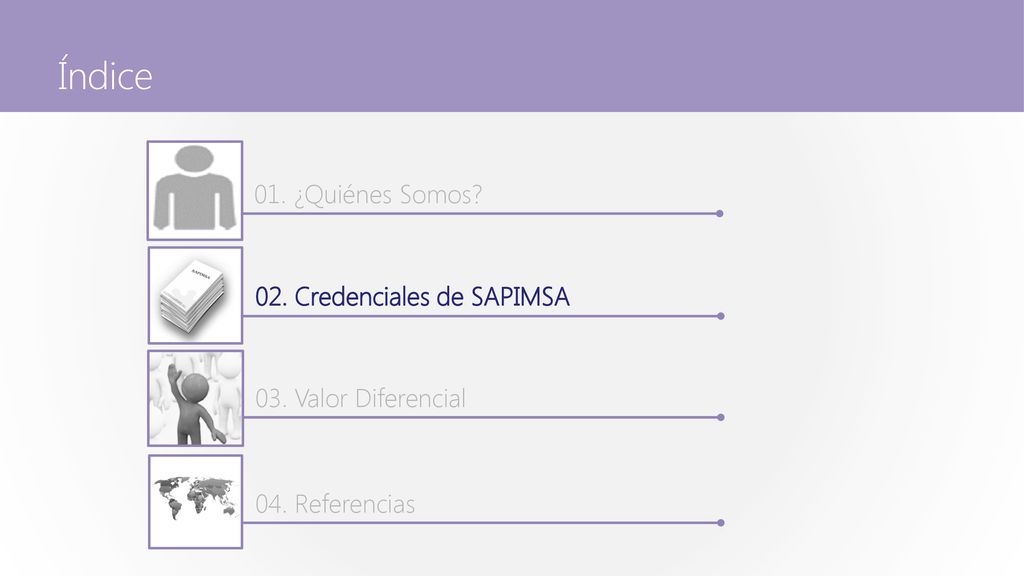
Task: Click the underline beneath Credenciales de SAPIMSA
Action: pos(480,316)
